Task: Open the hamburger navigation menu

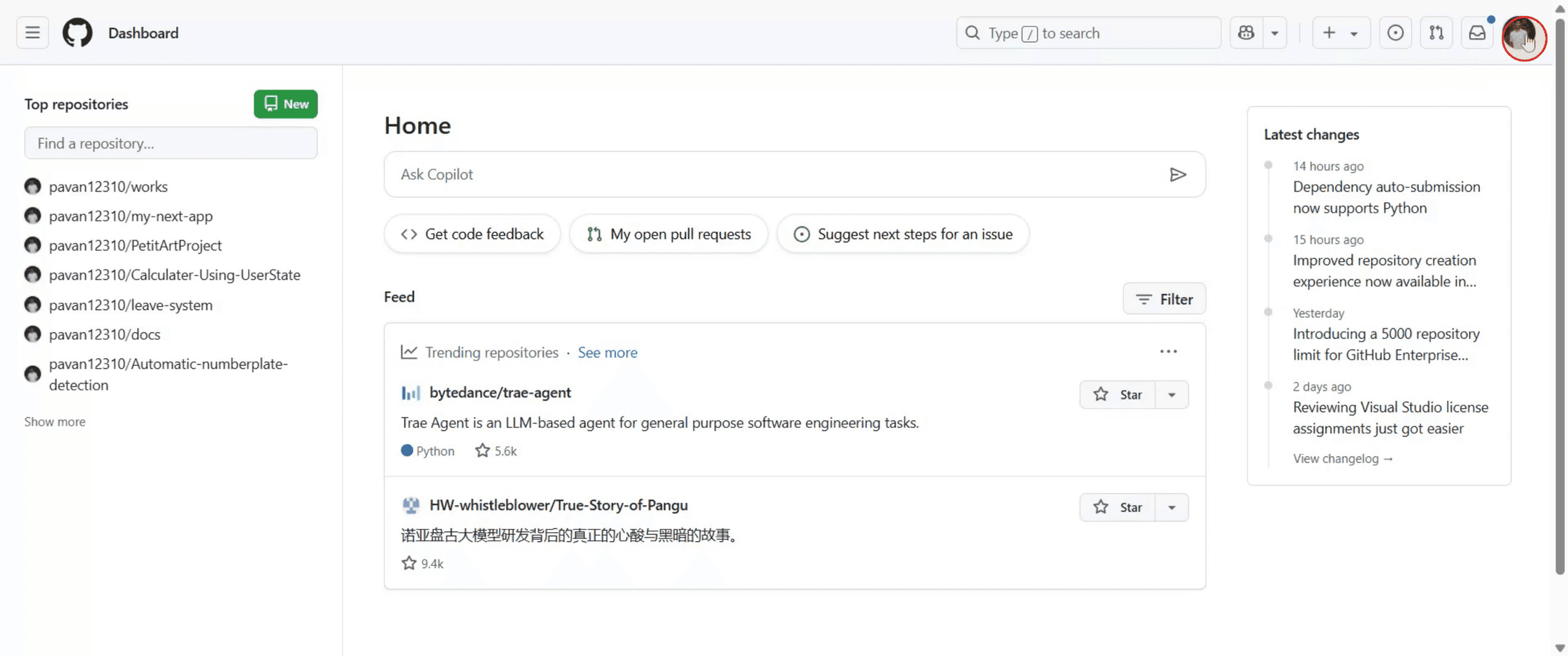Action: [32, 33]
